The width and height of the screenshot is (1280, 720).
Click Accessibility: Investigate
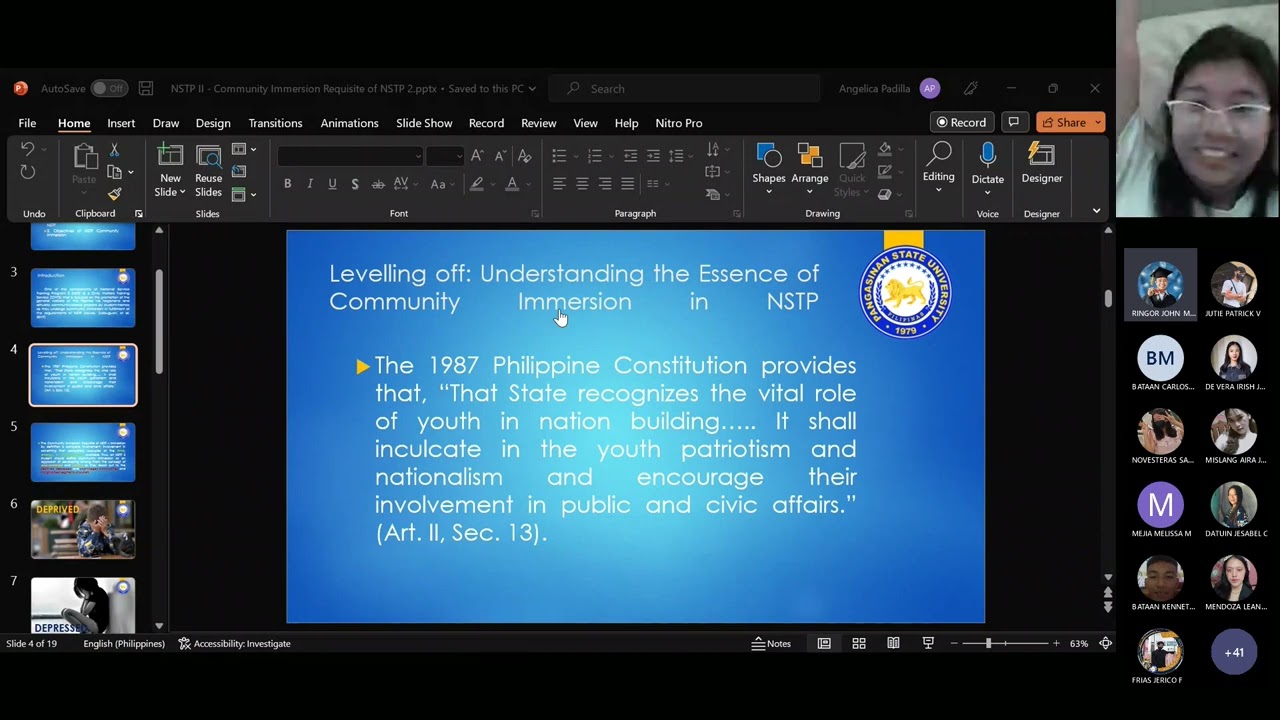coord(234,644)
